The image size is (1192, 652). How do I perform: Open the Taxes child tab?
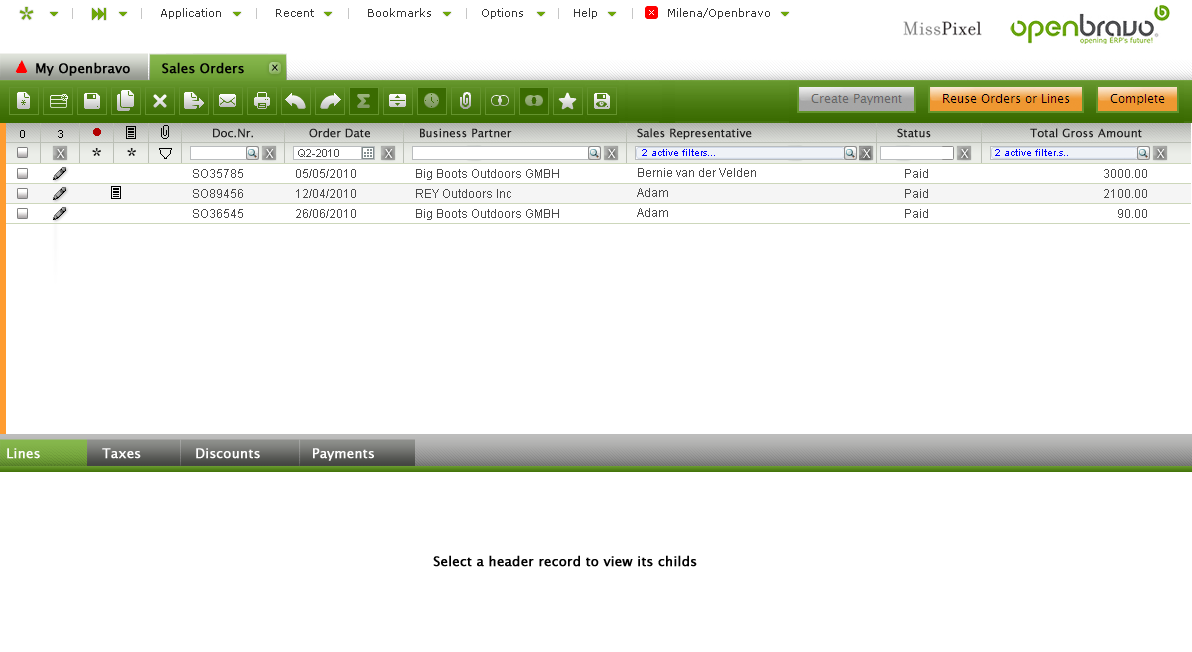pyautogui.click(x=134, y=453)
